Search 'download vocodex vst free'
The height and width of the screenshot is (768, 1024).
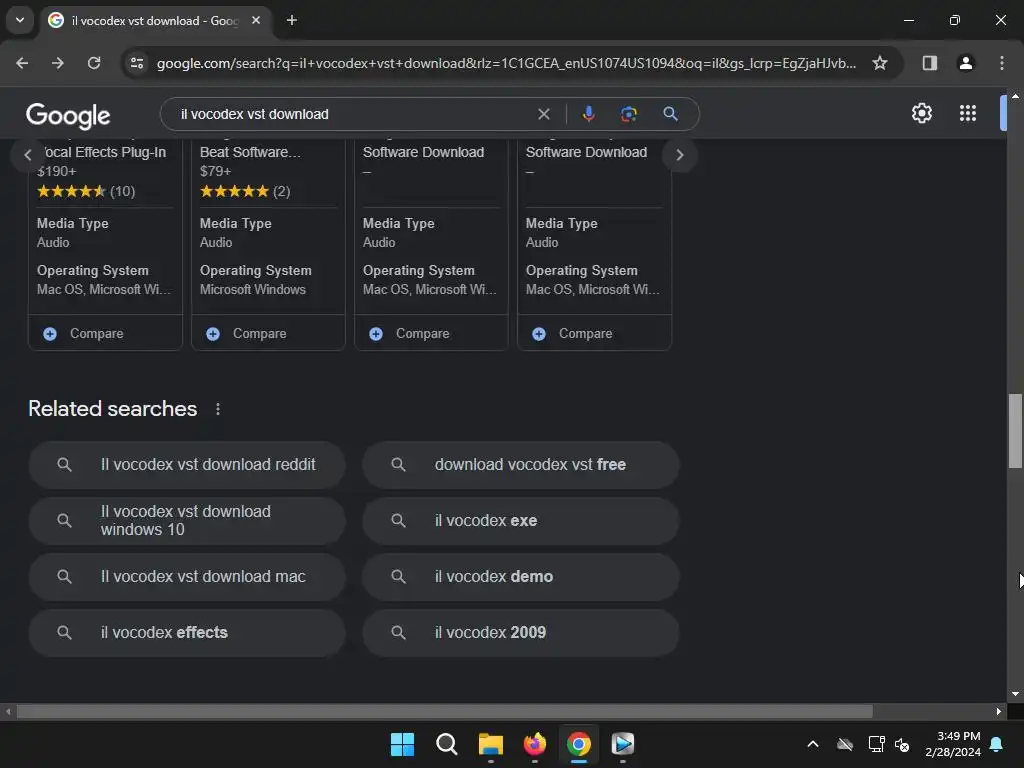[520, 465]
